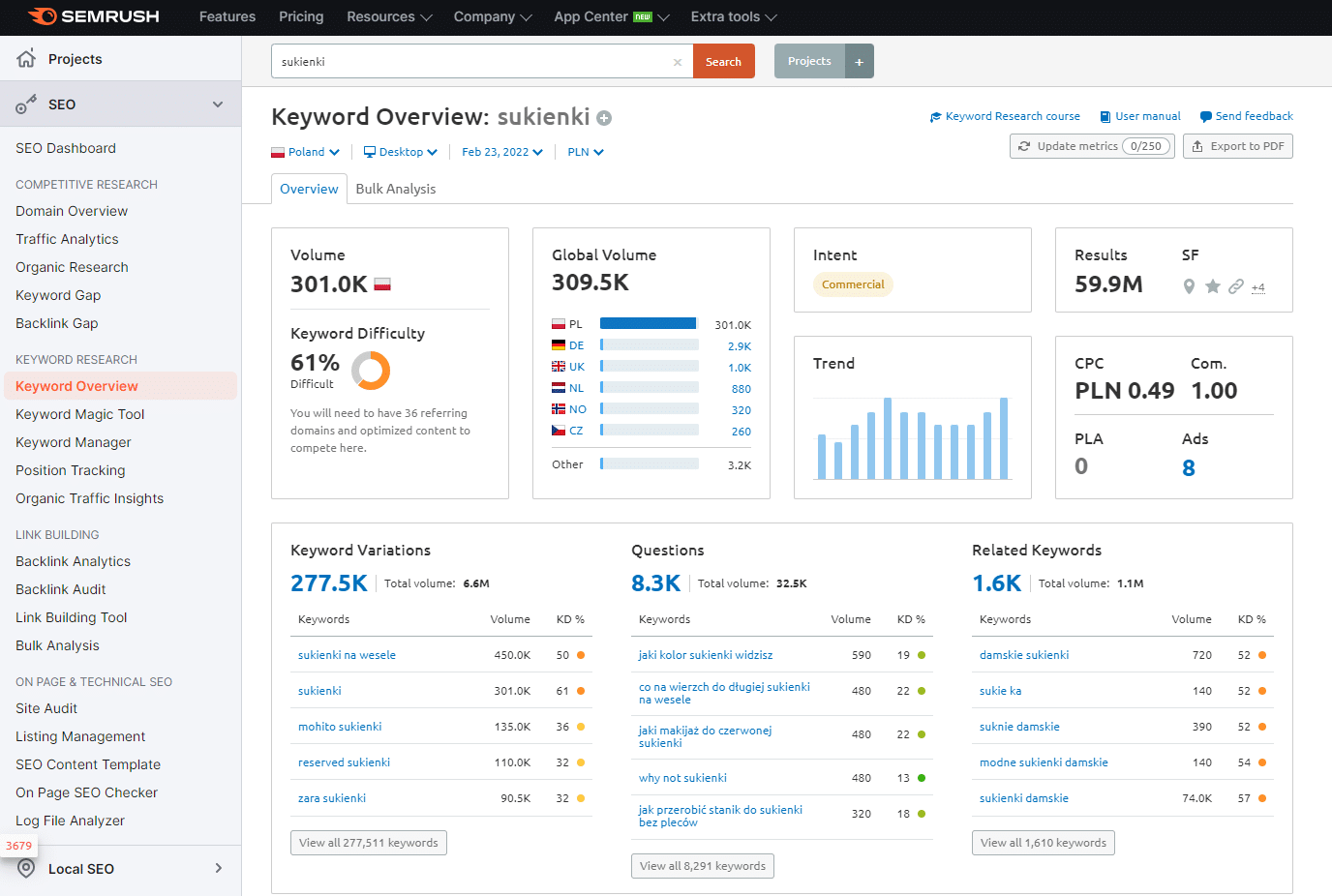Click the Semrush logo icon
This screenshot has height=896, width=1332.
pos(43,16)
